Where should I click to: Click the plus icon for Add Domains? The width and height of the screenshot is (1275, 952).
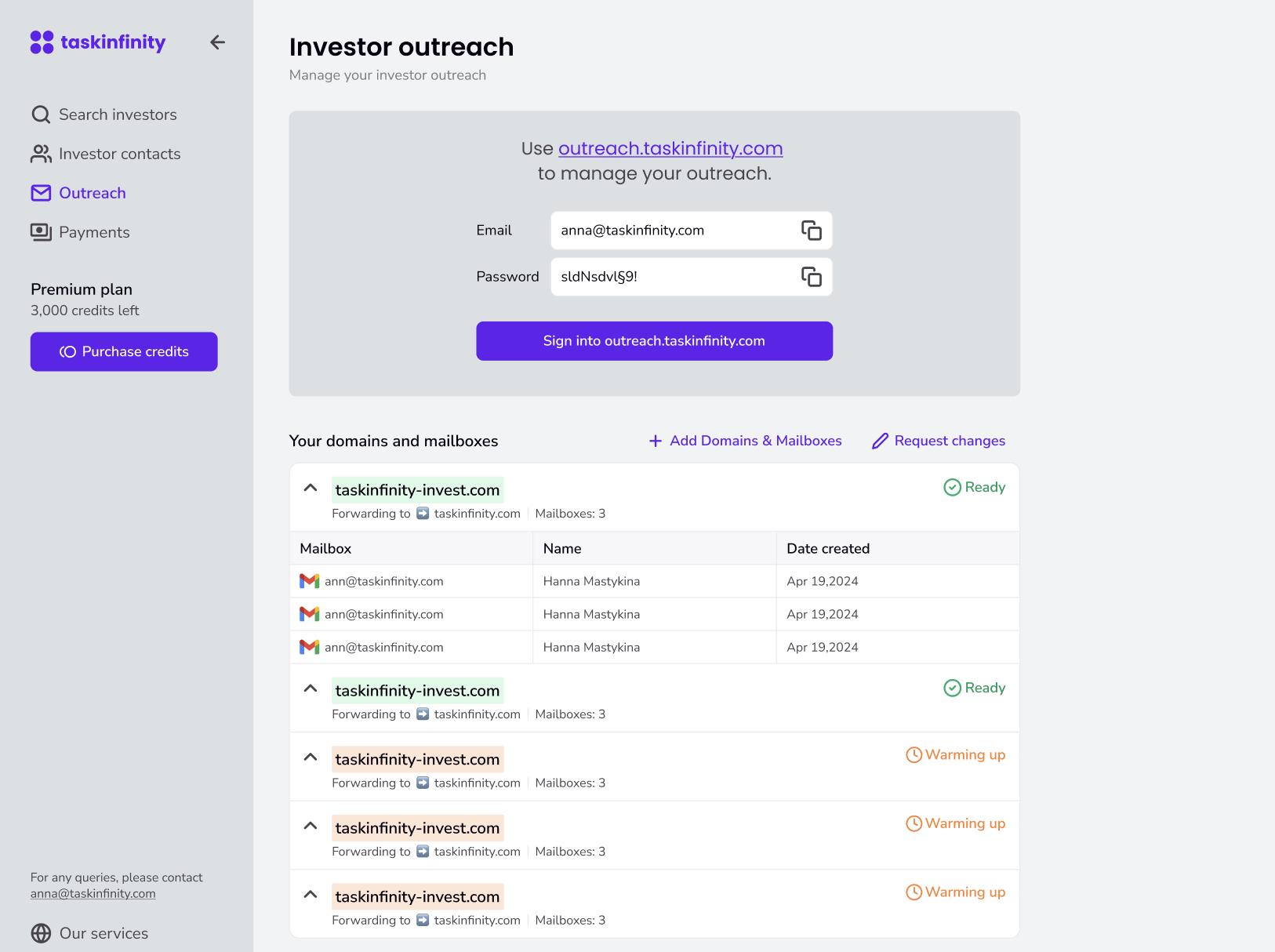click(656, 441)
